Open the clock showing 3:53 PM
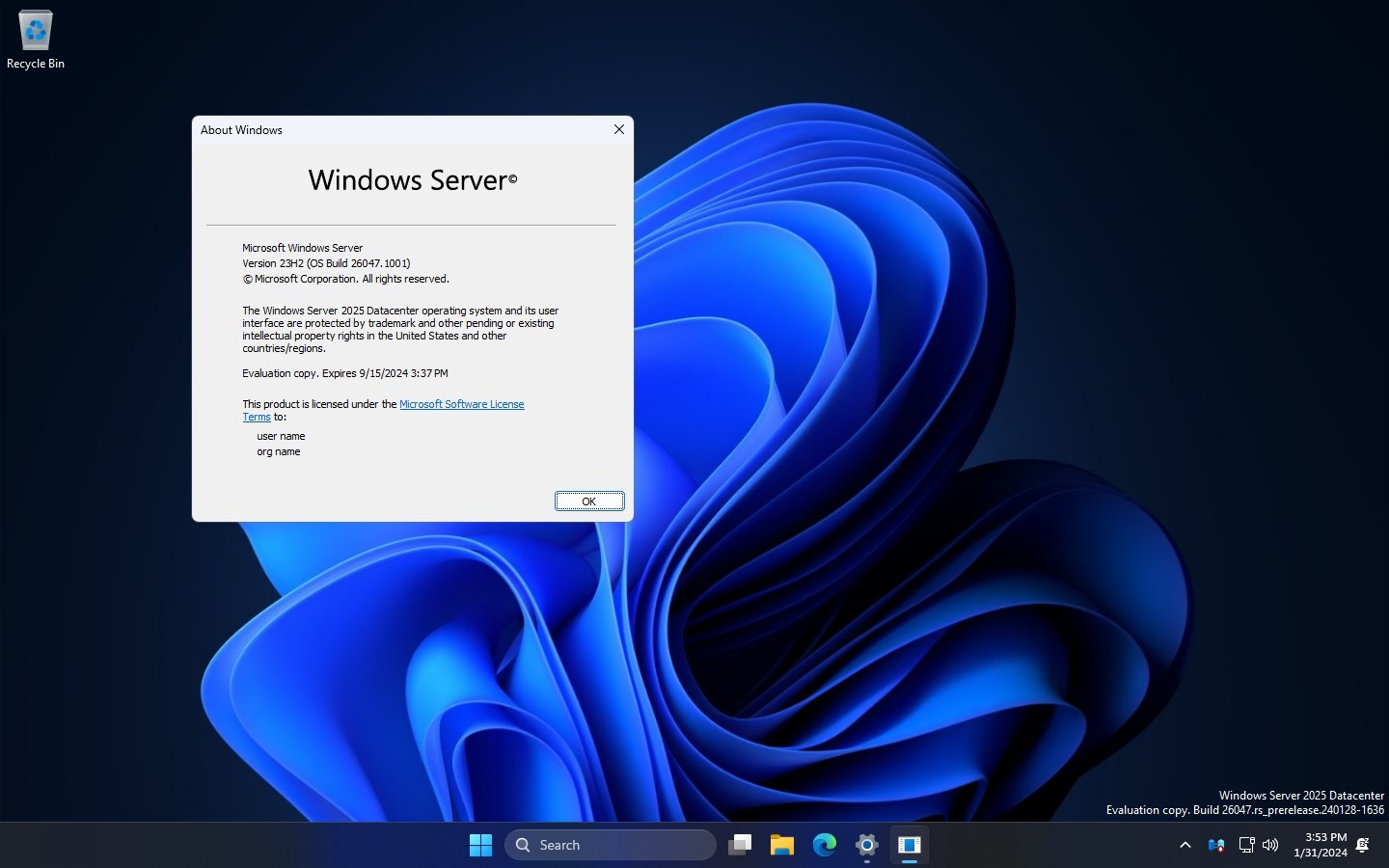 (1321, 845)
